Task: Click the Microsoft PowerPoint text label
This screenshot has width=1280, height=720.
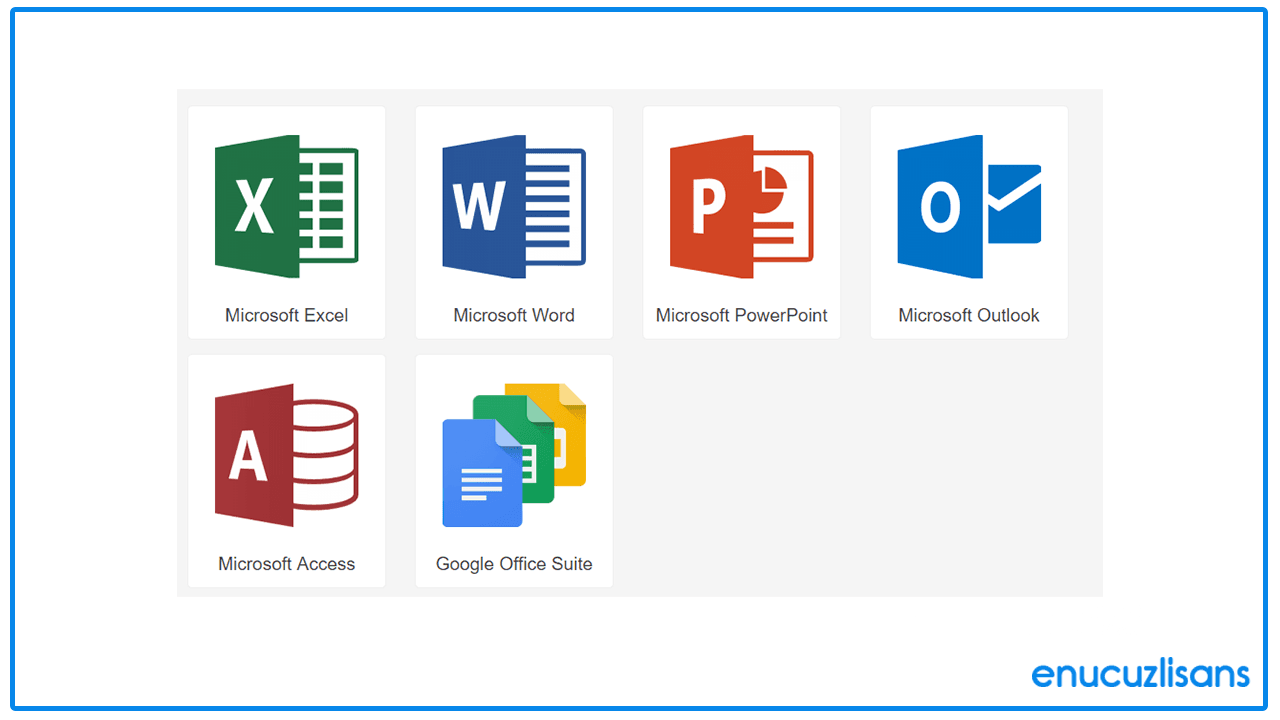Action: (x=741, y=315)
